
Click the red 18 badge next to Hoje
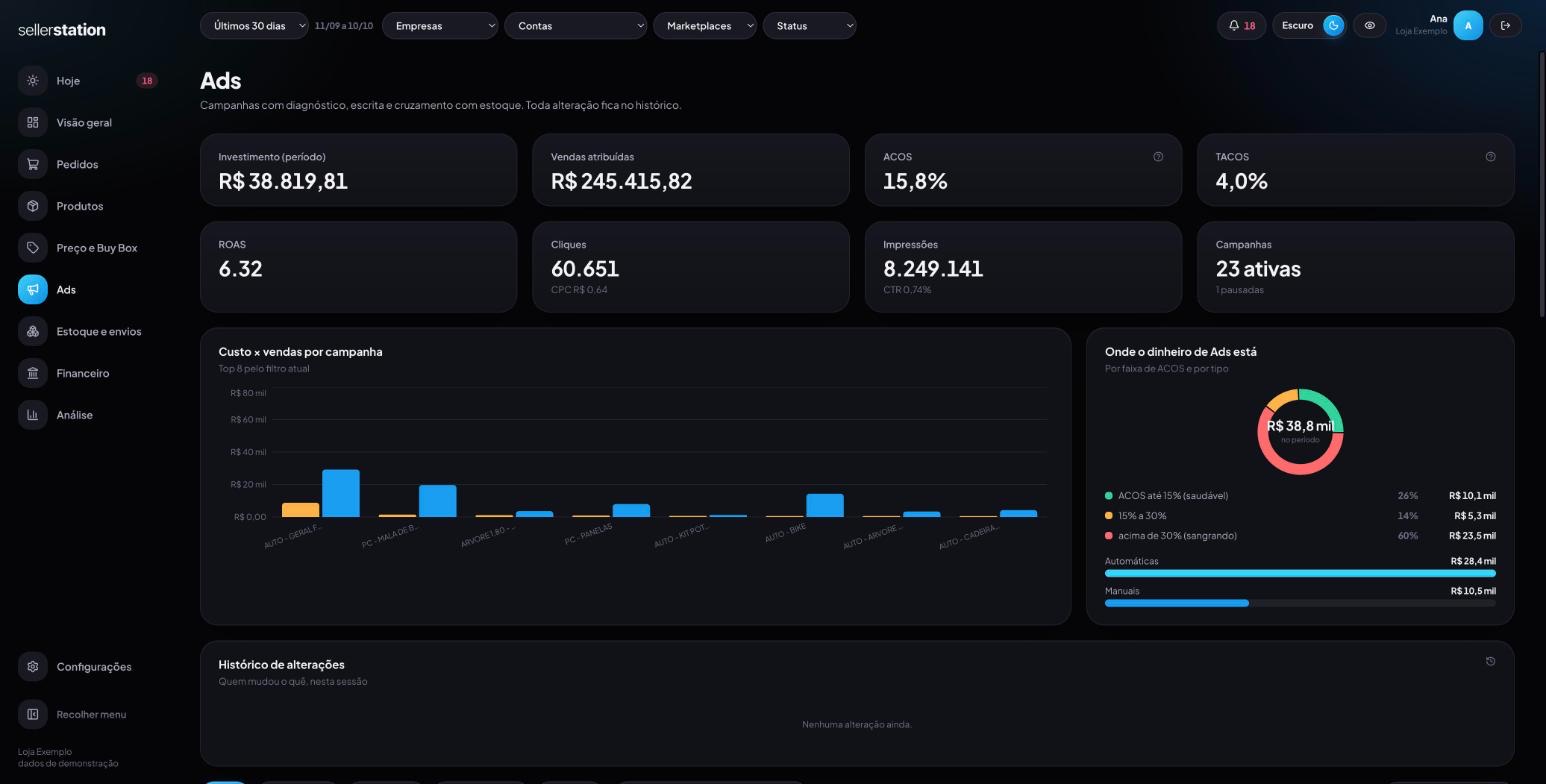tap(147, 81)
